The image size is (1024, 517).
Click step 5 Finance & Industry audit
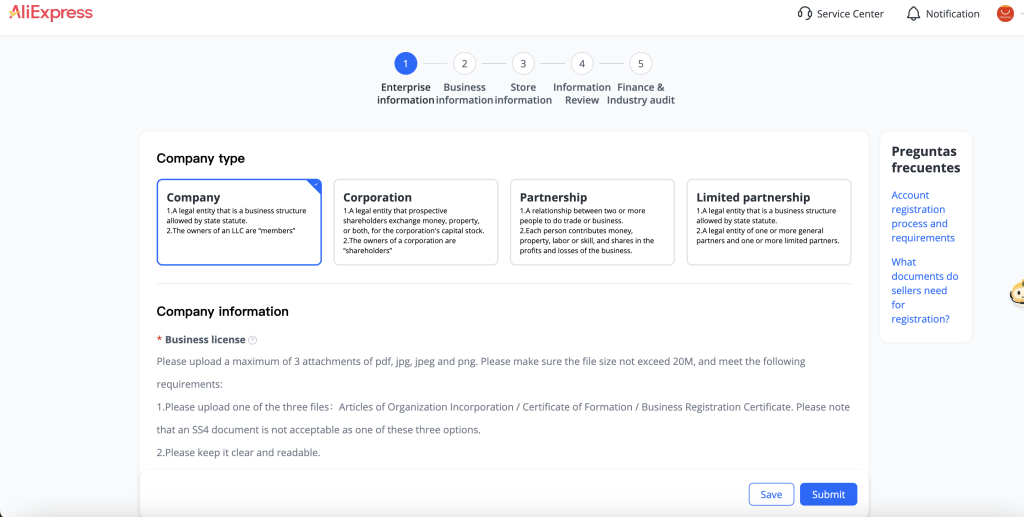point(641,63)
